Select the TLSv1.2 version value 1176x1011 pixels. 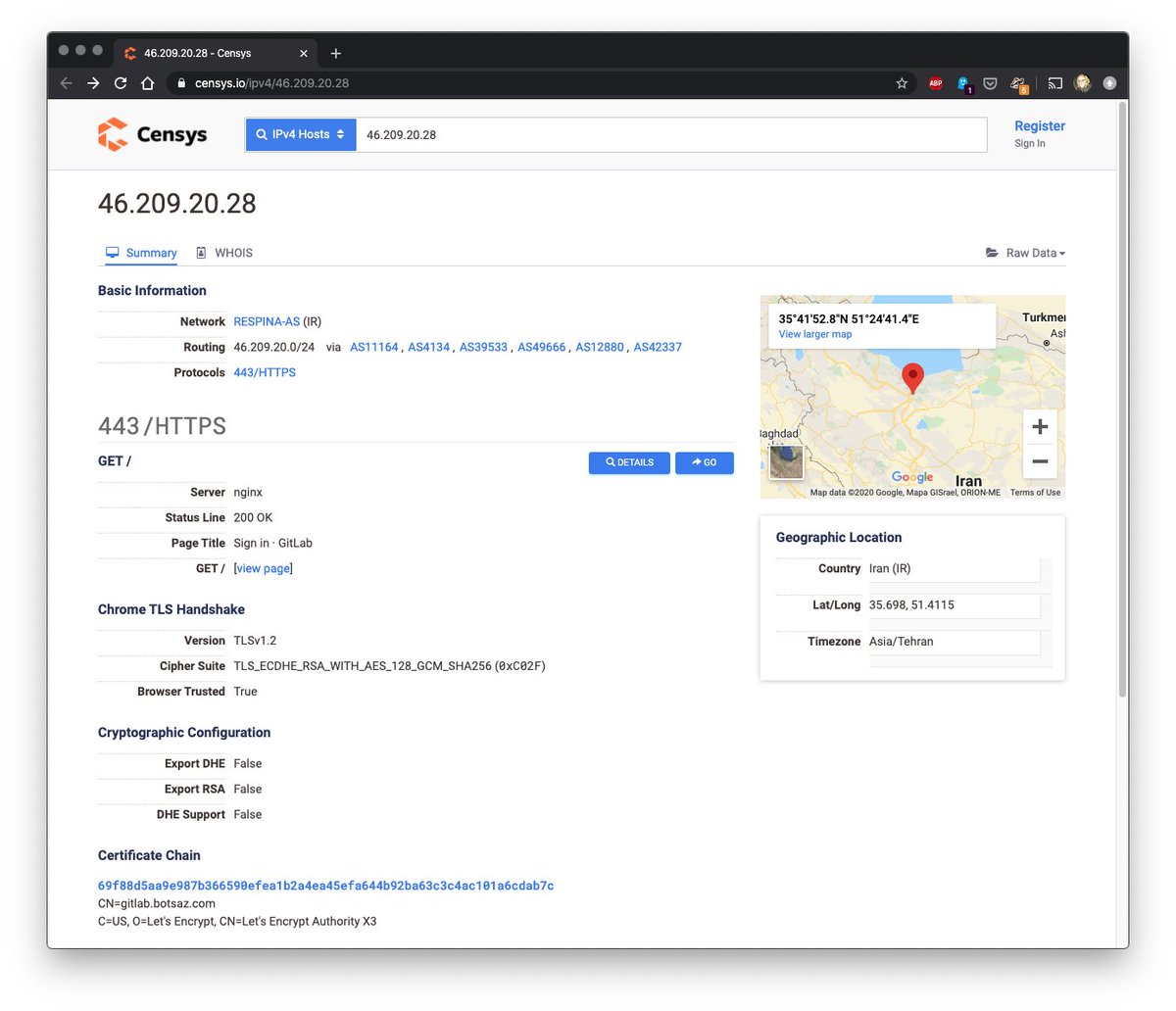pos(255,641)
